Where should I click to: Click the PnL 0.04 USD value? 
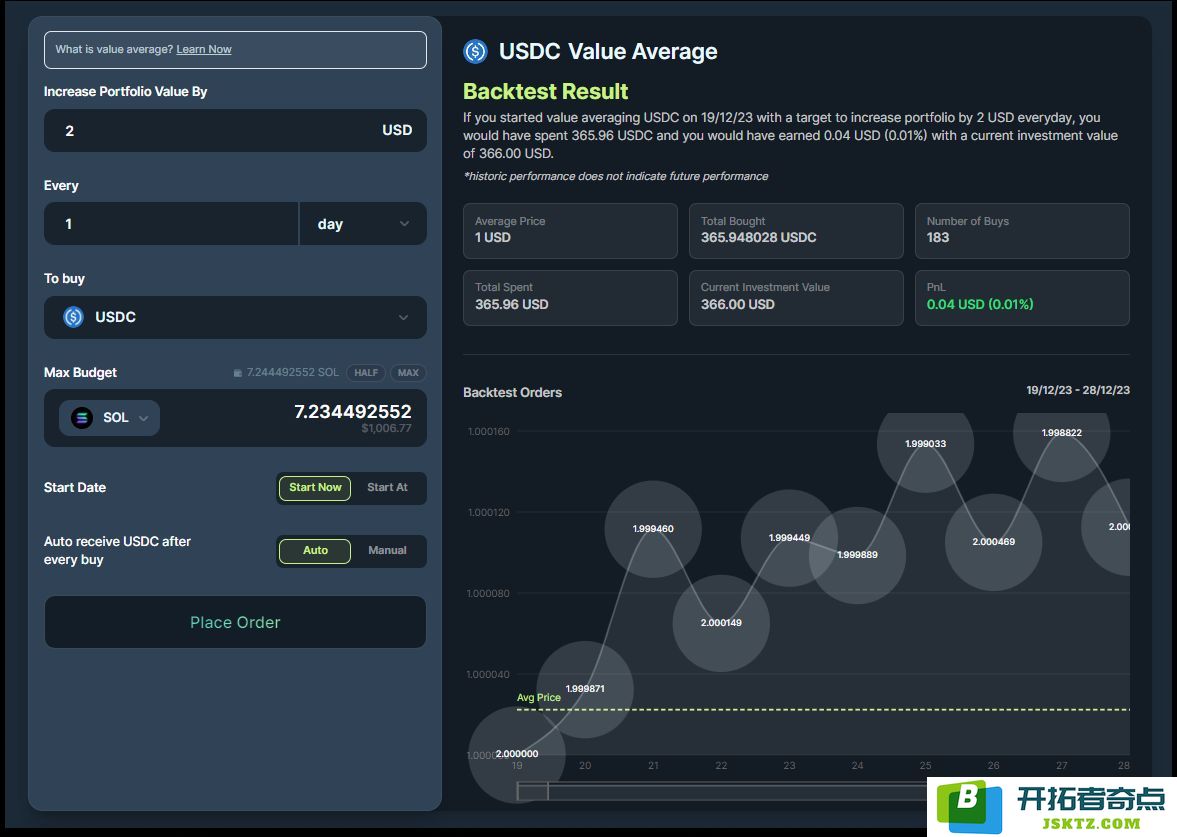click(980, 304)
